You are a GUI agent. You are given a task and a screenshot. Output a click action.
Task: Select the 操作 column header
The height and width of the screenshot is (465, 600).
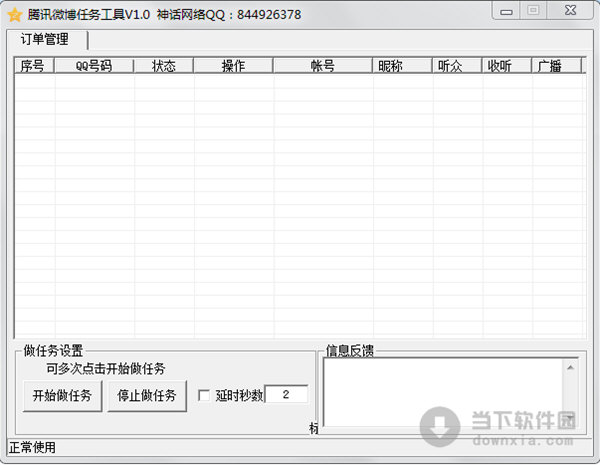coord(233,66)
